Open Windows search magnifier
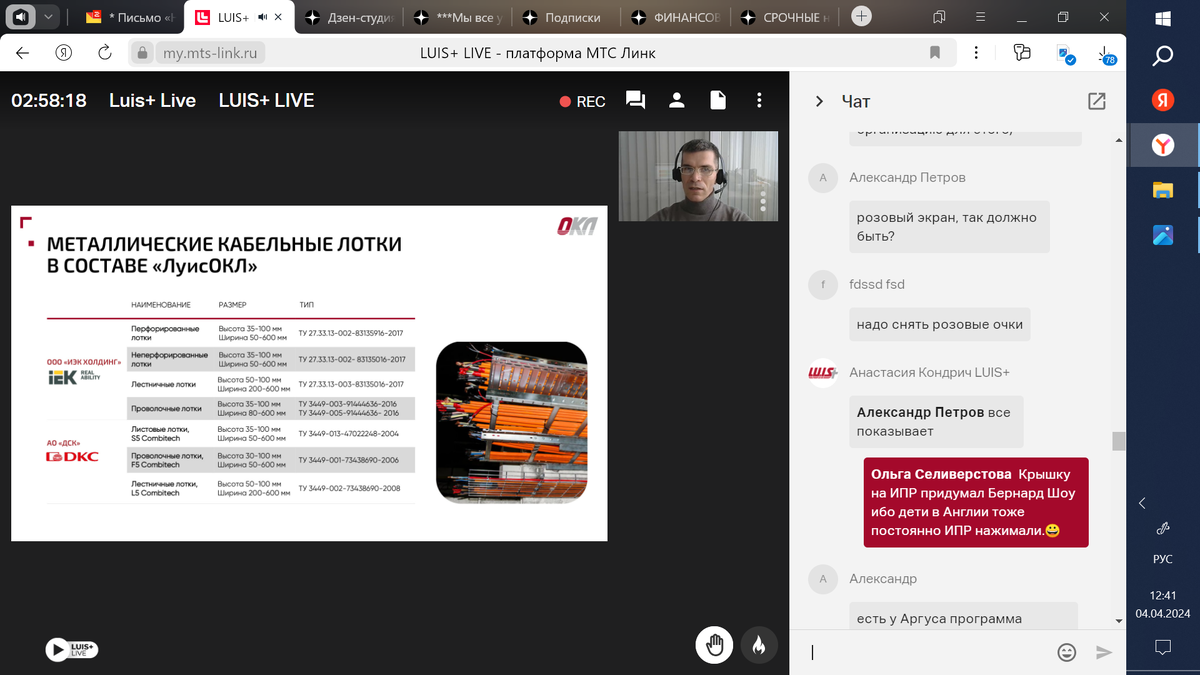Image resolution: width=1200 pixels, height=675 pixels. (x=1163, y=56)
